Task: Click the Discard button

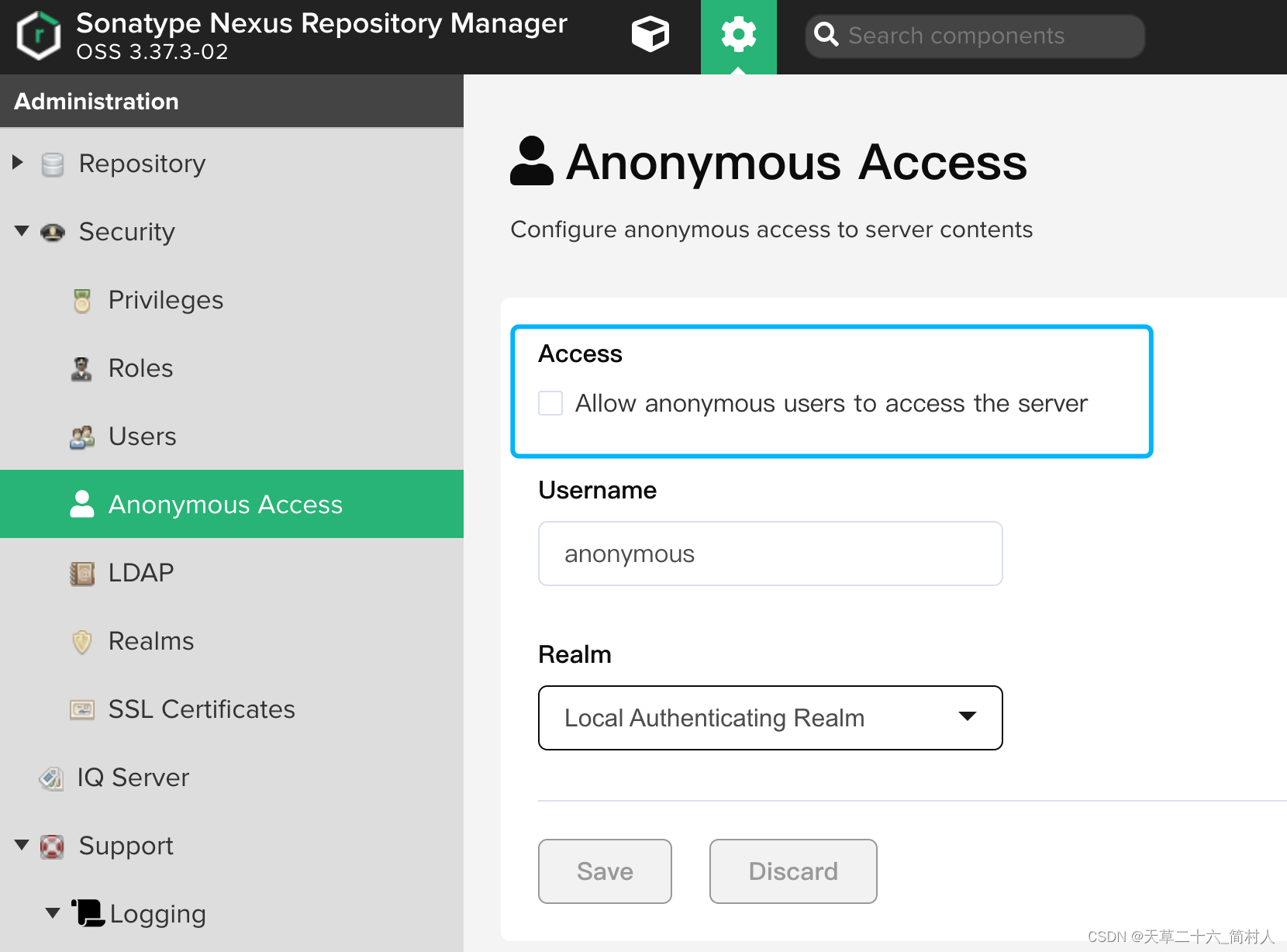Action: pyautogui.click(x=793, y=871)
